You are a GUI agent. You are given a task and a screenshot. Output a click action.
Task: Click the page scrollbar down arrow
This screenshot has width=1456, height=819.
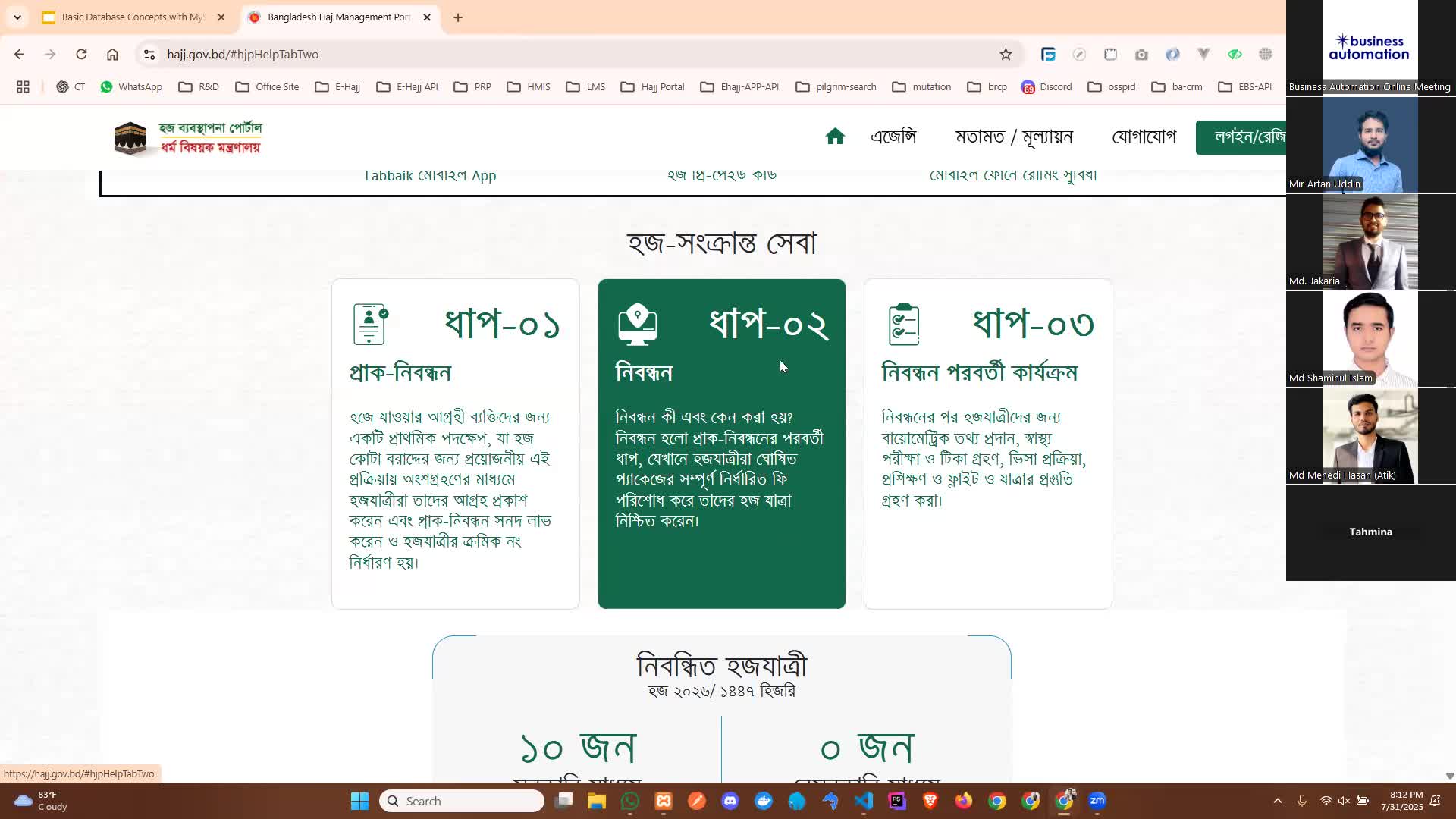point(1449,776)
